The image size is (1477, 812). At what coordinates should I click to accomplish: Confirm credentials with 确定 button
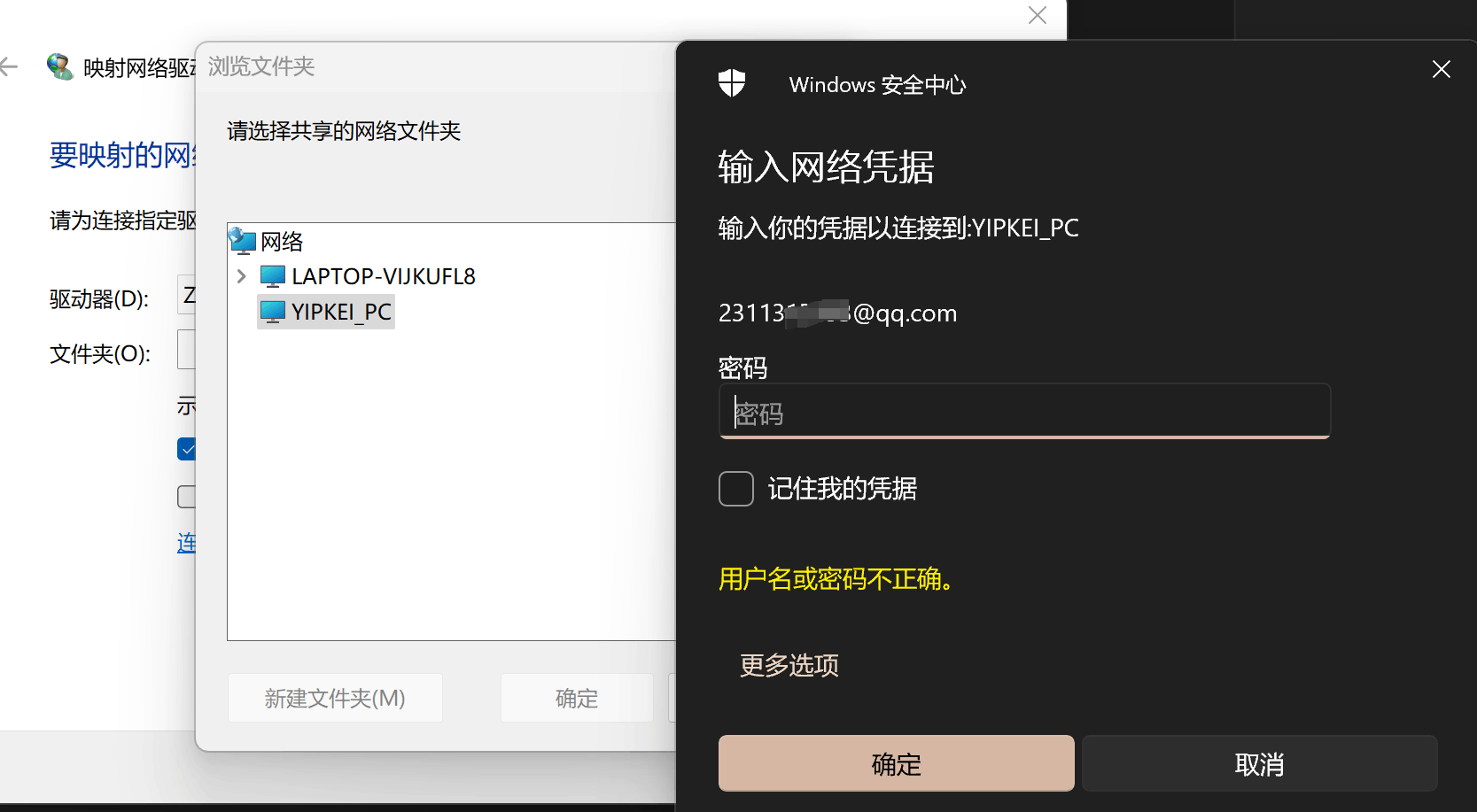[896, 763]
